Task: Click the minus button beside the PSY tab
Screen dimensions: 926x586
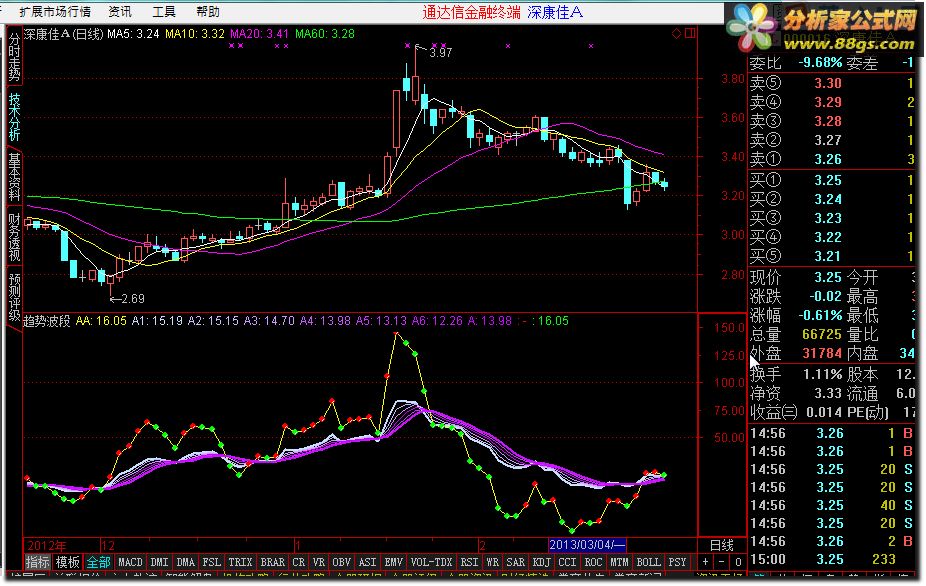Action: pyautogui.click(x=721, y=562)
